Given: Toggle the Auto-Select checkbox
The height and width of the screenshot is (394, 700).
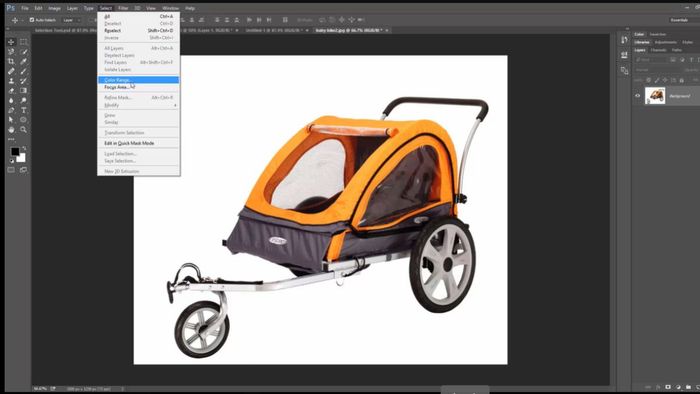Looking at the screenshot, I should coord(32,20).
